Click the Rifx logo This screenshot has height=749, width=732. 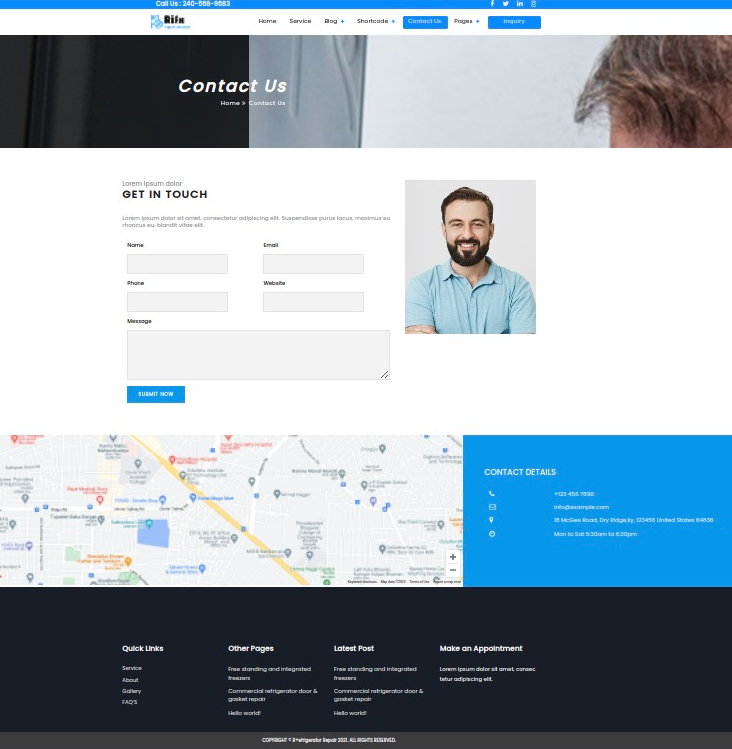[x=171, y=21]
